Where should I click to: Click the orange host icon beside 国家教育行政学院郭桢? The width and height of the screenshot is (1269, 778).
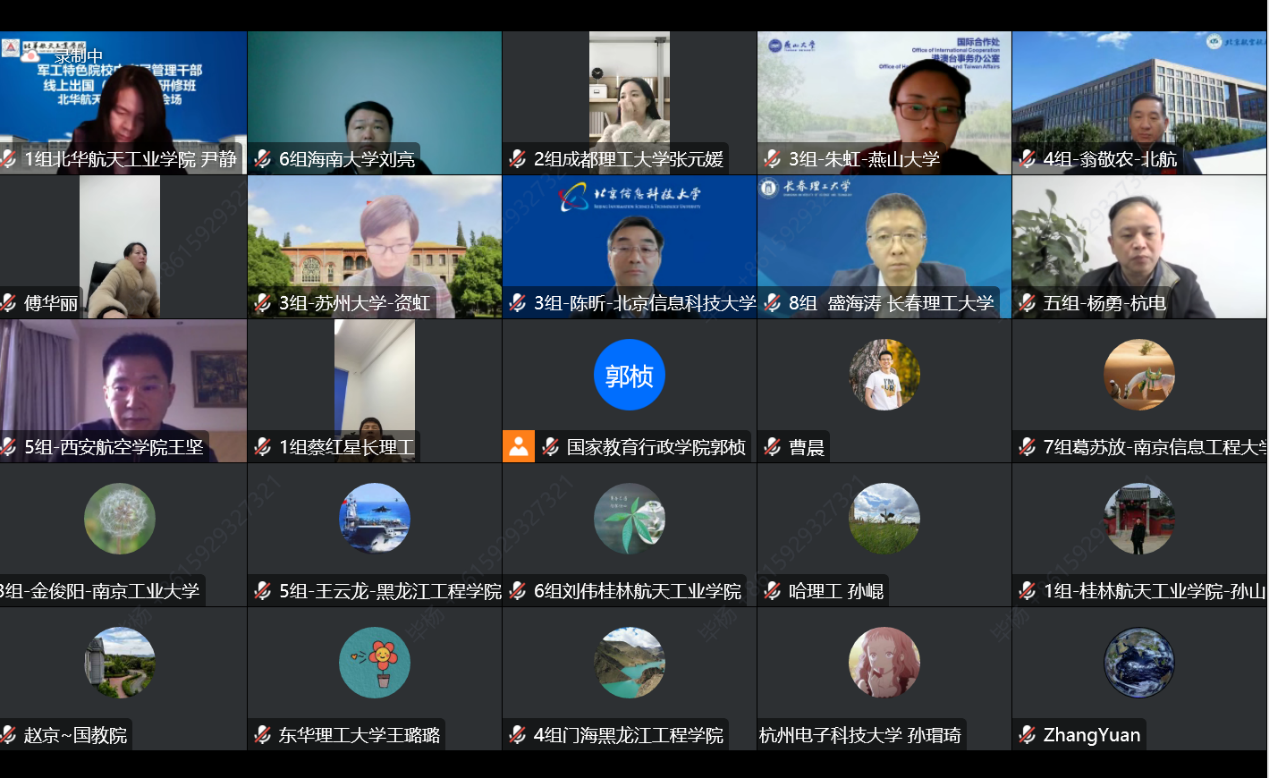[518, 446]
